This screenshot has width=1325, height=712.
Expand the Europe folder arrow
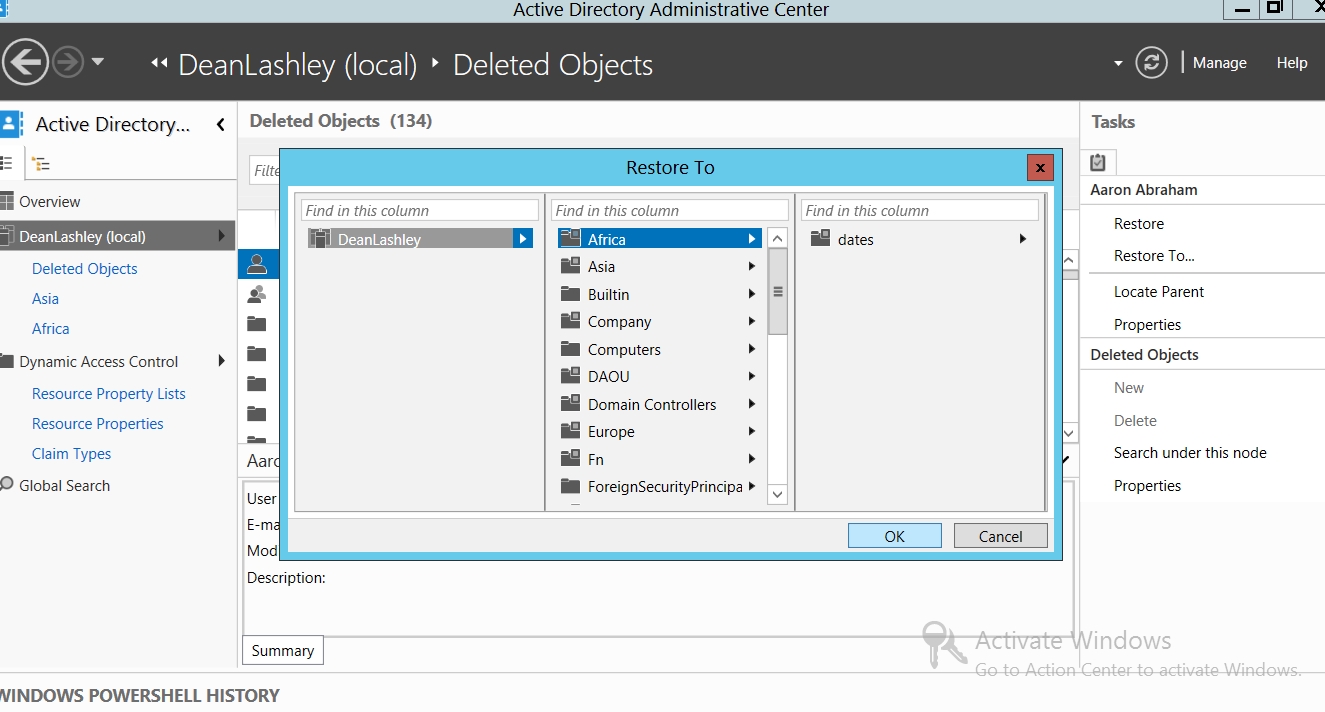751,432
